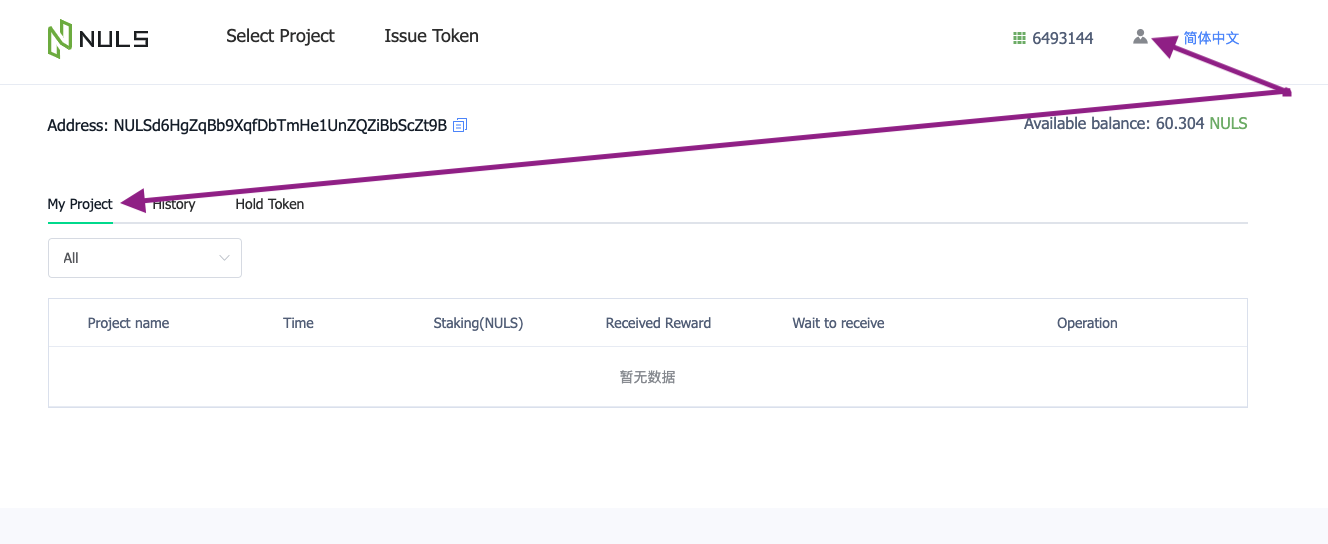The width and height of the screenshot is (1328, 544).
Task: Open the user account icon
Action: coord(1140,37)
